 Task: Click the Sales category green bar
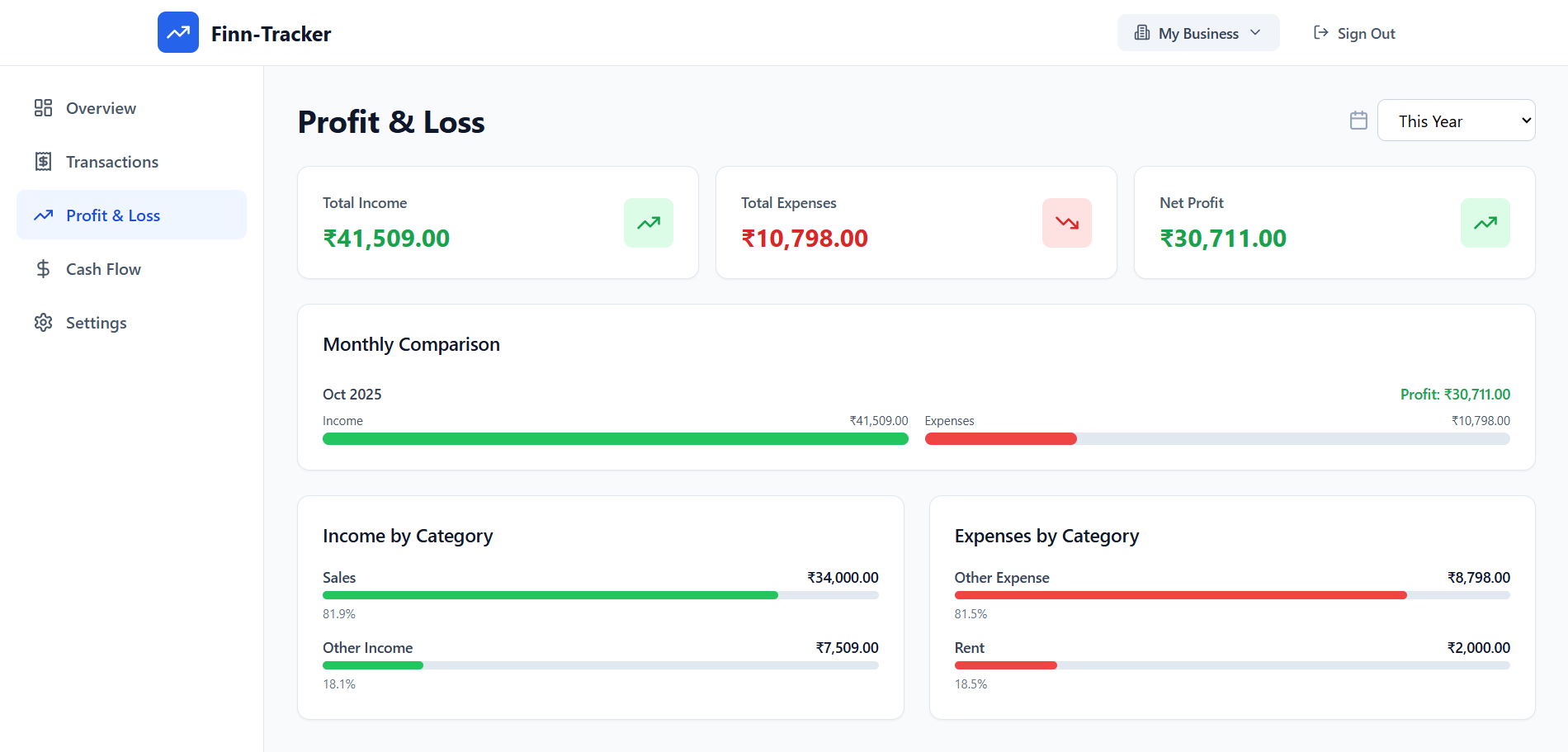pos(550,595)
